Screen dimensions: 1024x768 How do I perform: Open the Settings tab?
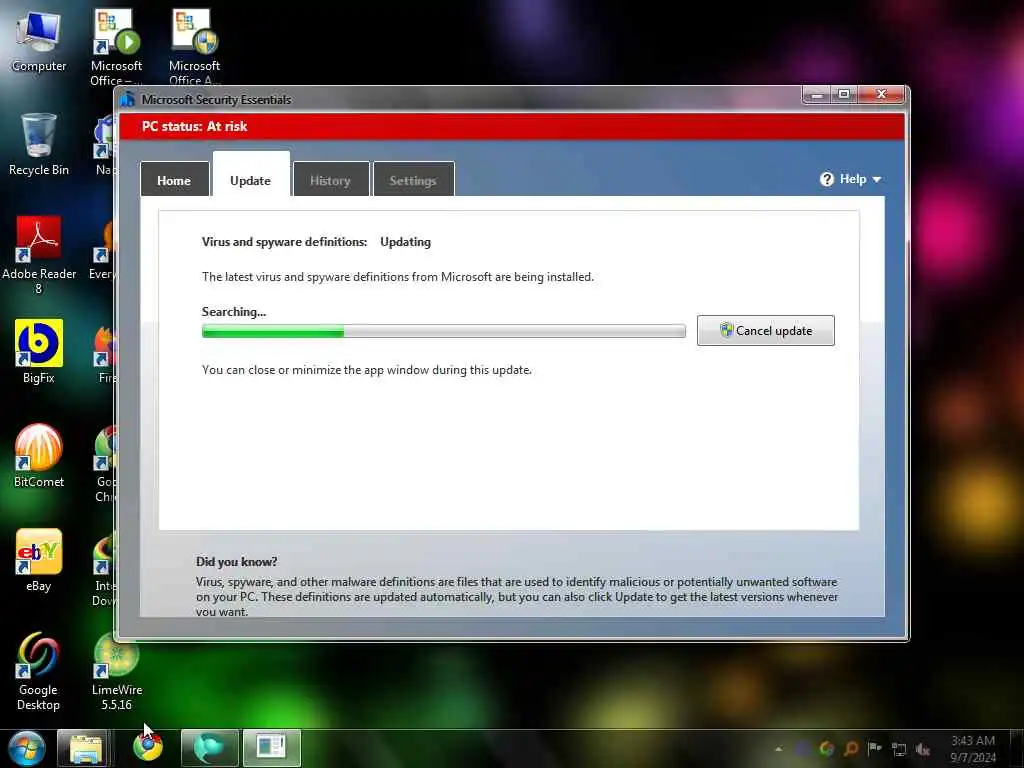tap(413, 180)
